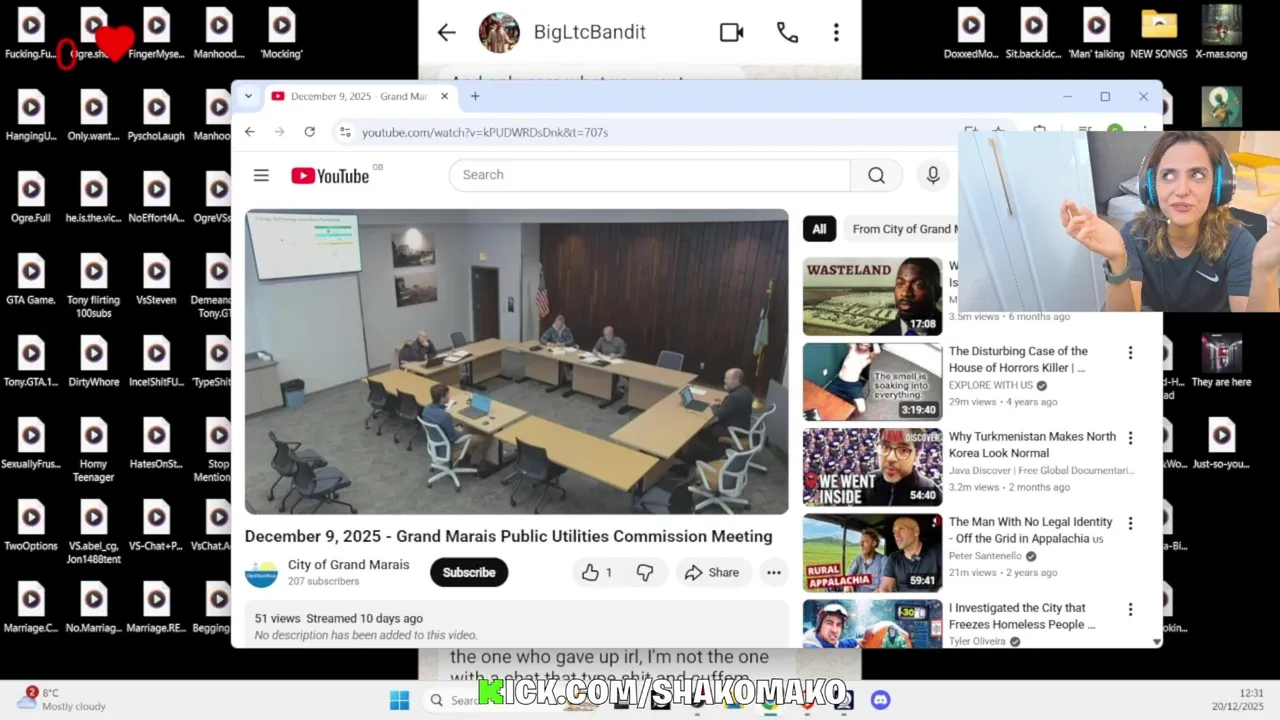
Task: Open chat options three-dot menu
Action: [x=836, y=32]
